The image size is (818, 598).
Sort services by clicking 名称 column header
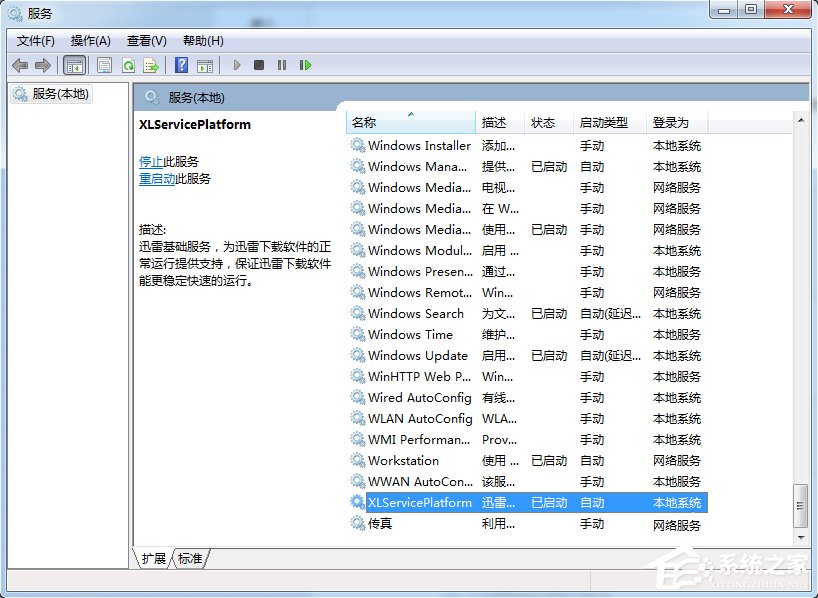[366, 120]
